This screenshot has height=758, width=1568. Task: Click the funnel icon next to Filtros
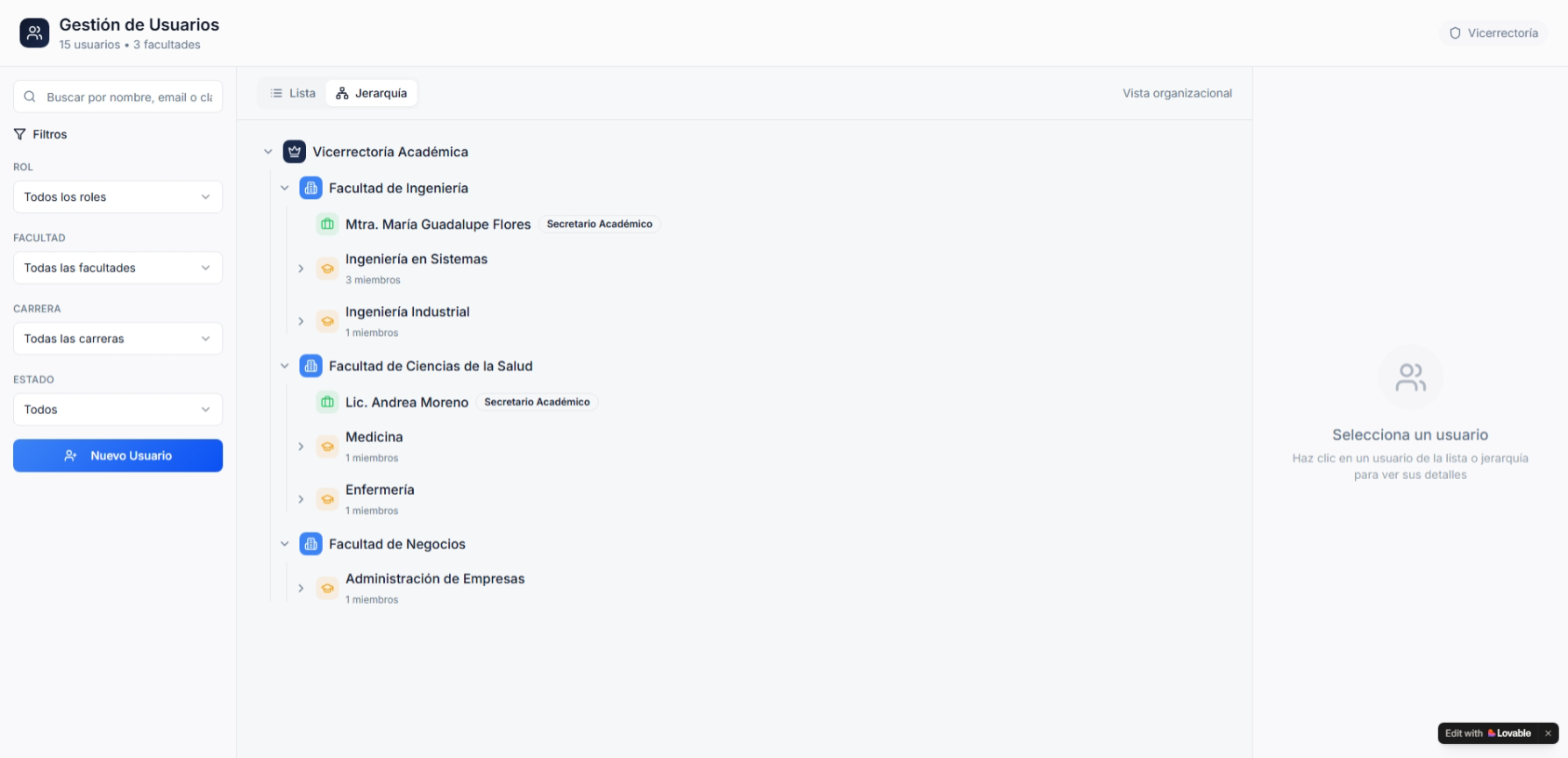pos(19,134)
